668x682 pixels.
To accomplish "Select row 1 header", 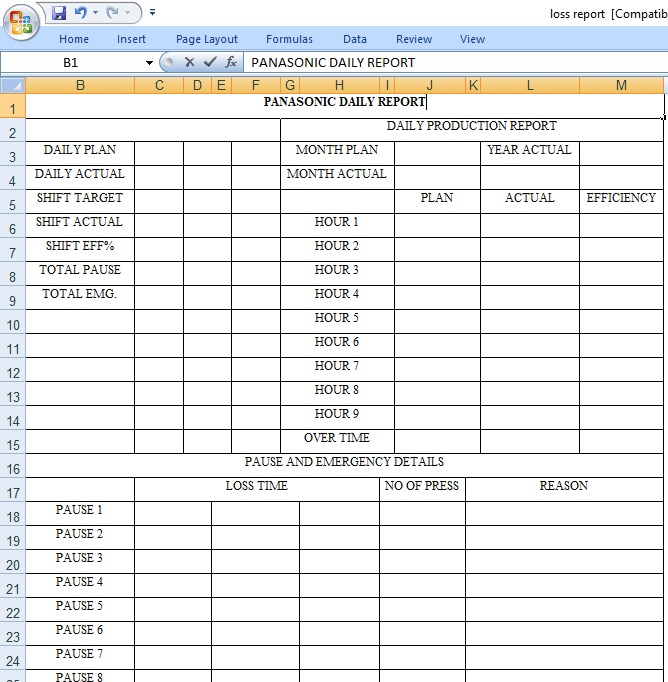I will (13, 106).
